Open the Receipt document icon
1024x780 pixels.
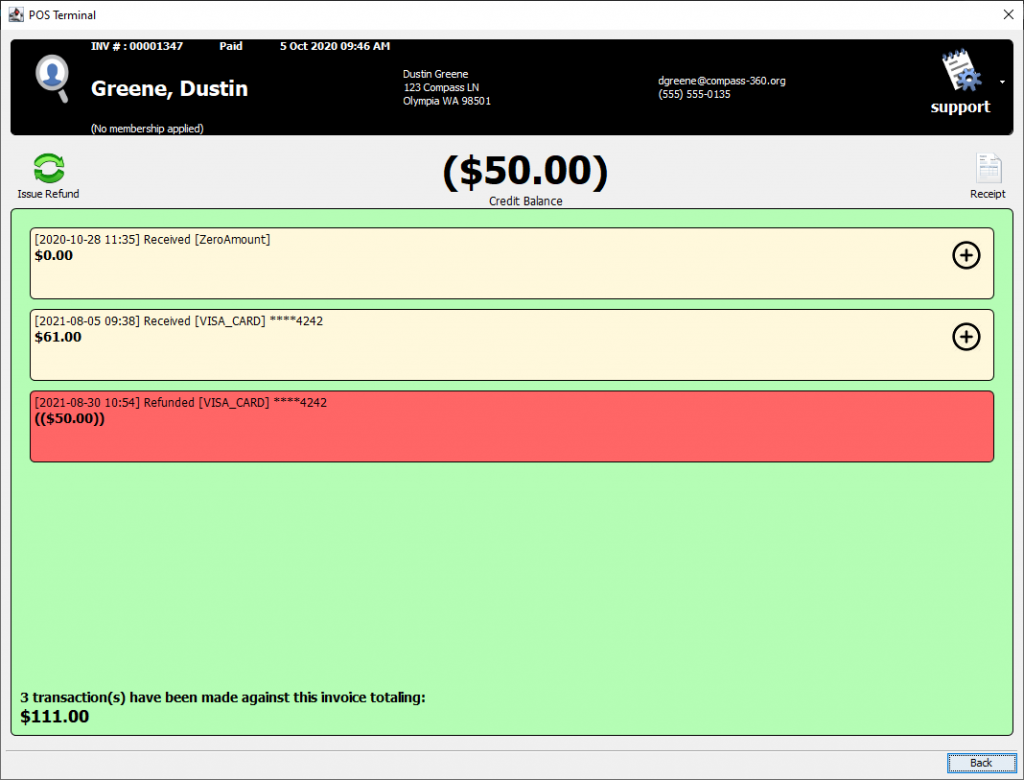pos(988,168)
